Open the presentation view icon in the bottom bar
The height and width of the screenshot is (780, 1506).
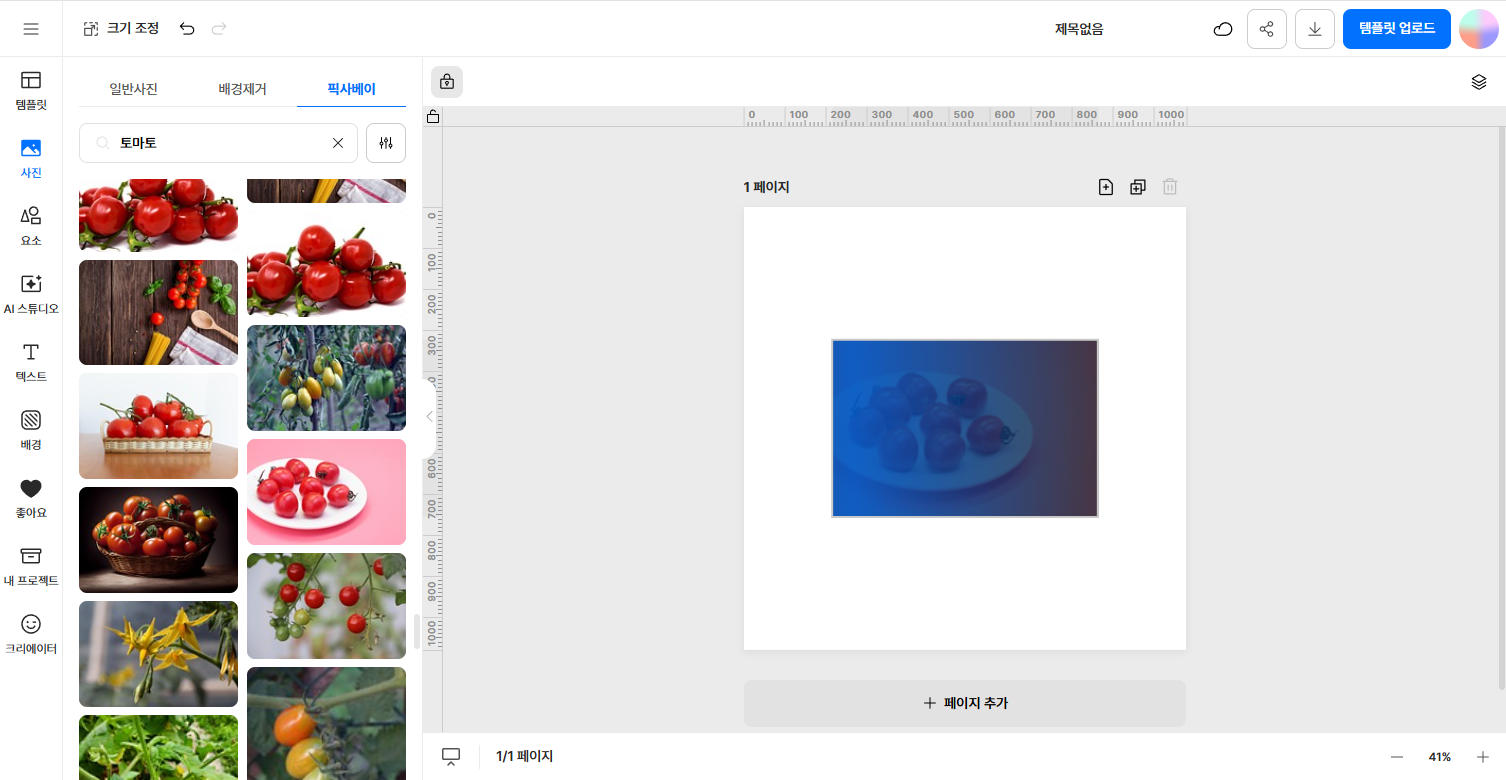(x=451, y=757)
